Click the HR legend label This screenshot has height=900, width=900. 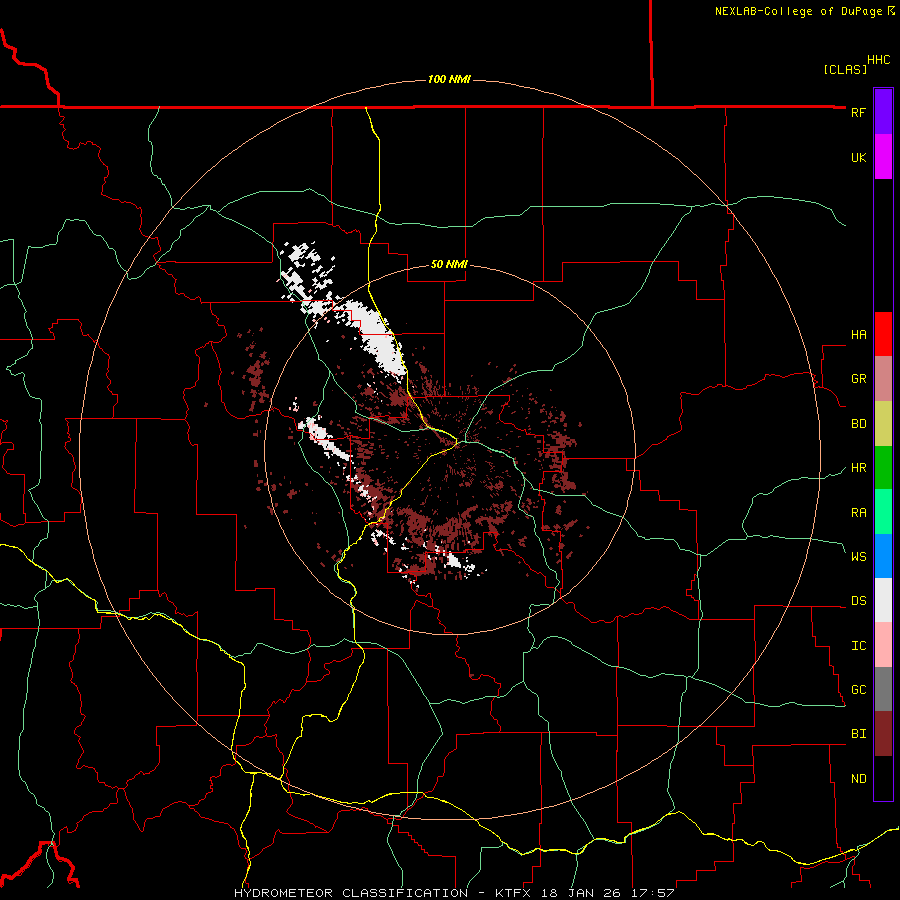(859, 468)
